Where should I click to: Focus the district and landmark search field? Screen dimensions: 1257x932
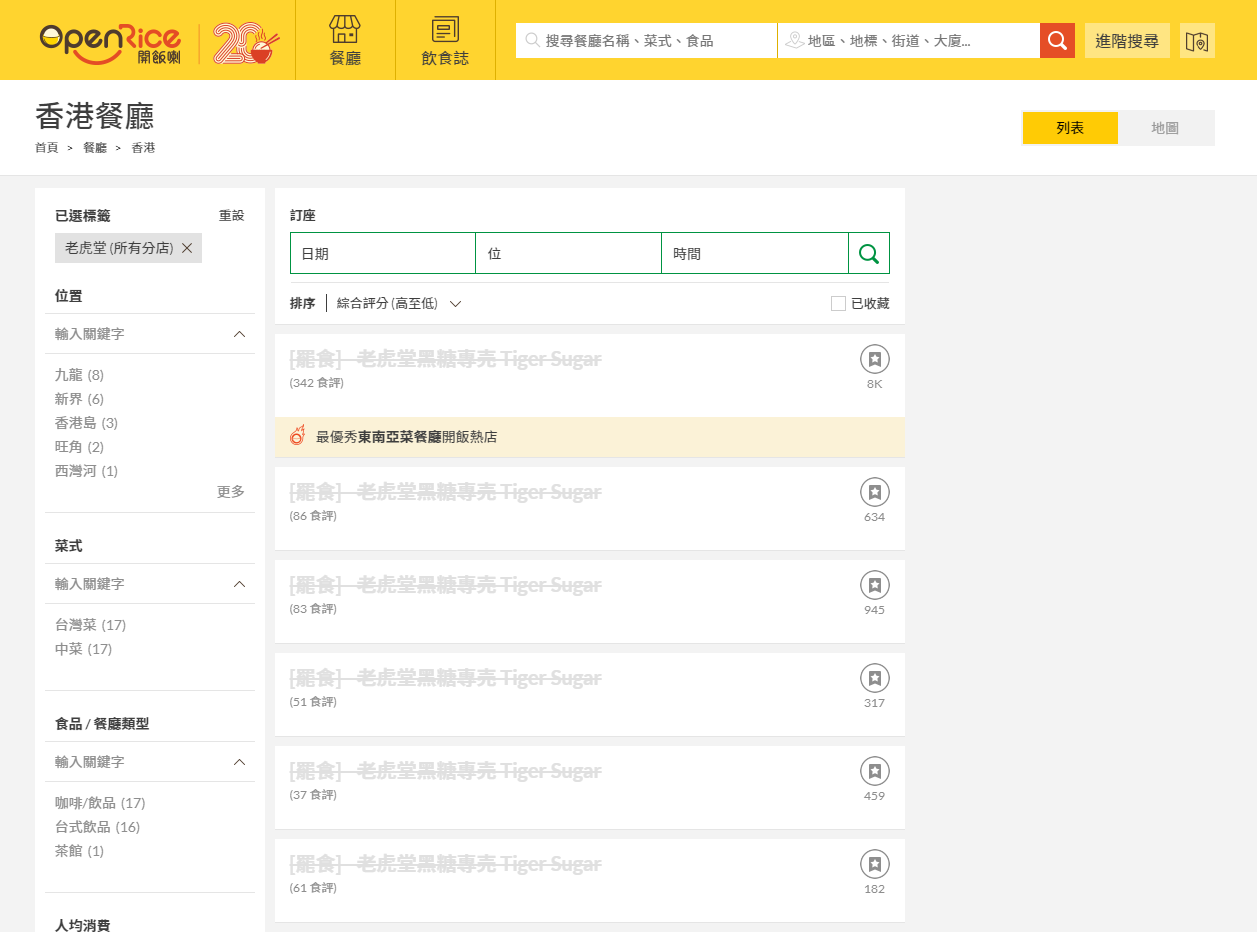909,41
